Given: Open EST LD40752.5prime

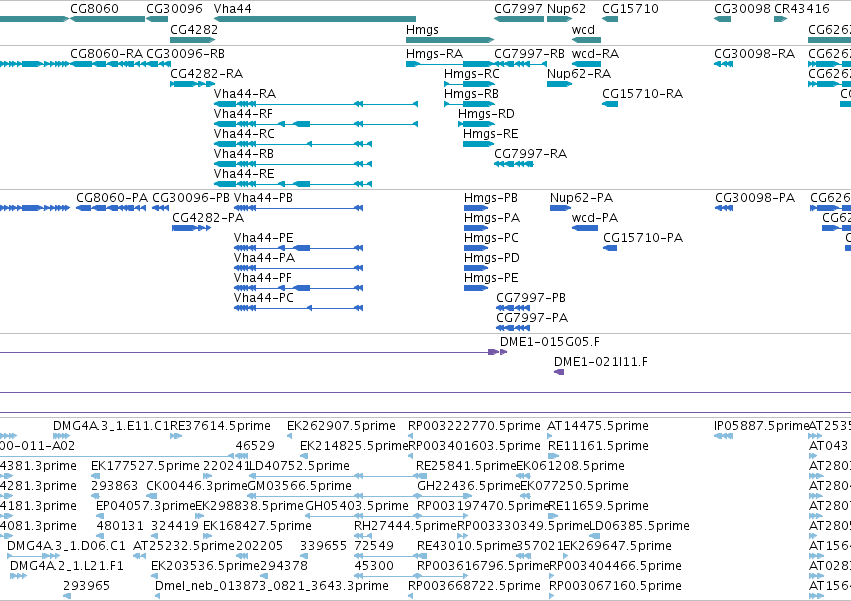Looking at the screenshot, I should [x=299, y=466].
